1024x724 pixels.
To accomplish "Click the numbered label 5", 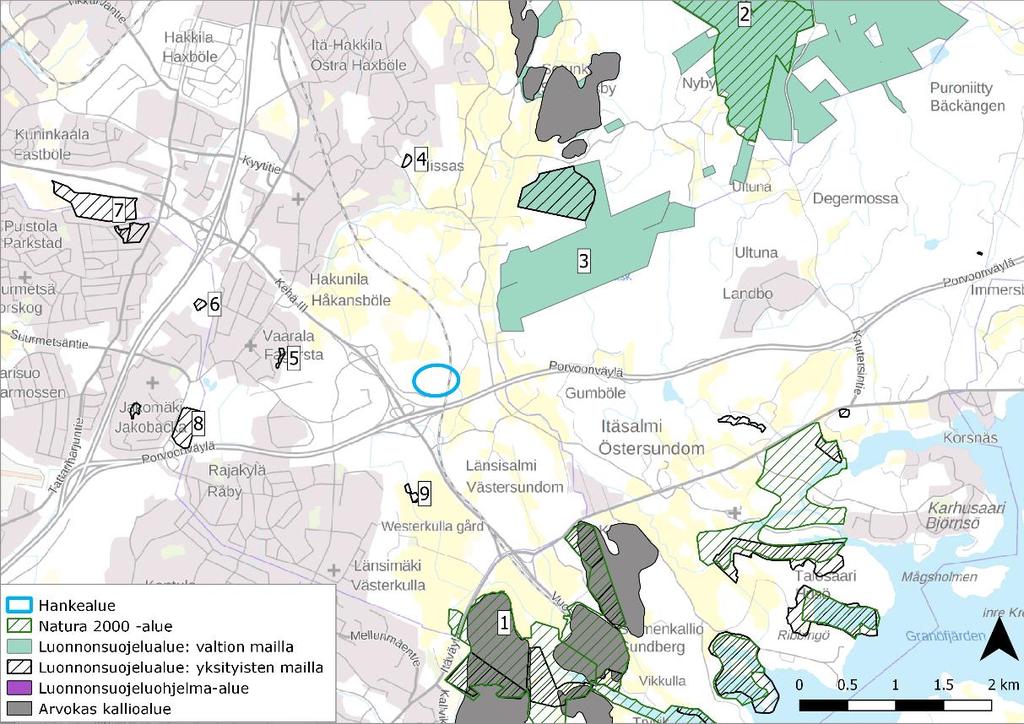I will tap(293, 358).
